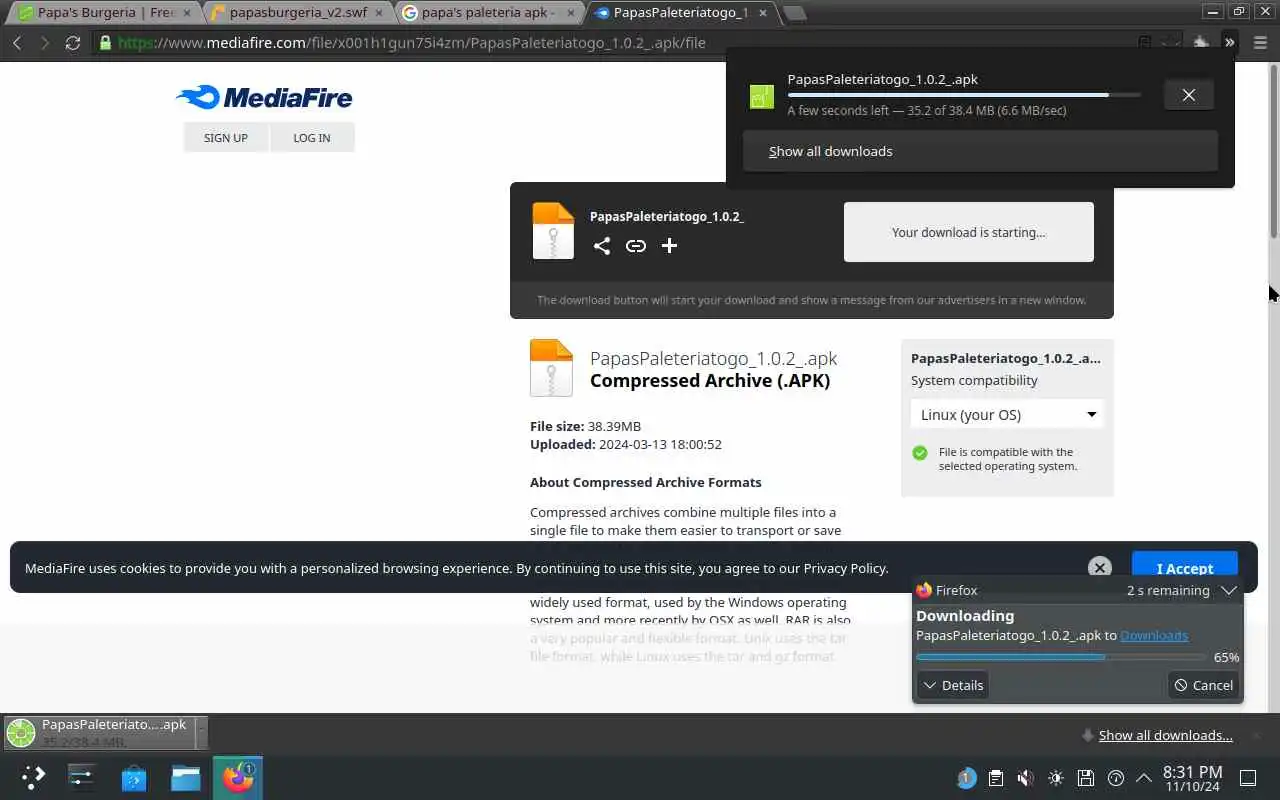Open removable devices tray icon
The height and width of the screenshot is (800, 1280).
(1086, 778)
